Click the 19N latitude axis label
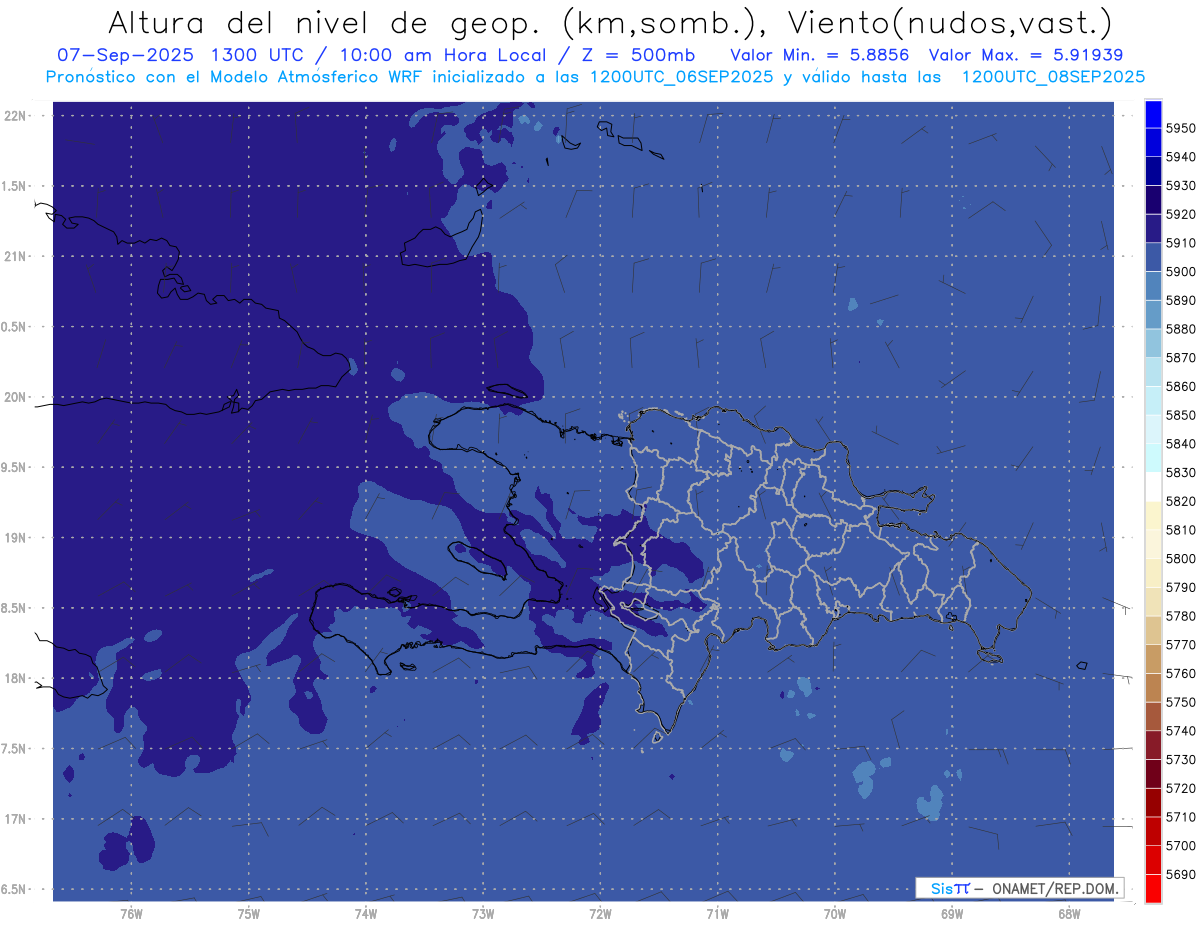 click(14, 538)
